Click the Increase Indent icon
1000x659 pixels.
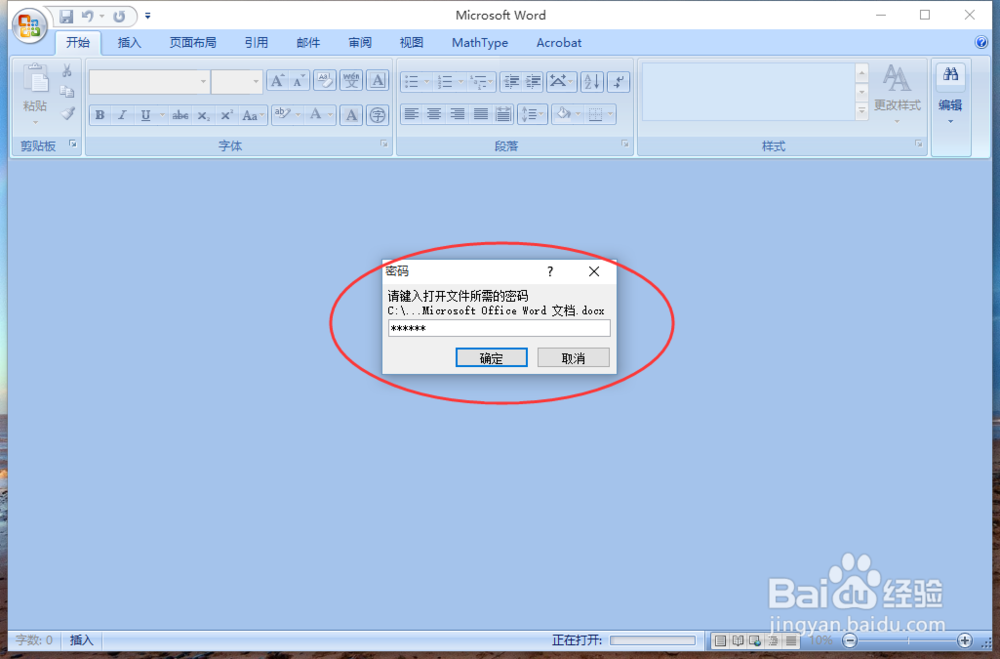(533, 81)
